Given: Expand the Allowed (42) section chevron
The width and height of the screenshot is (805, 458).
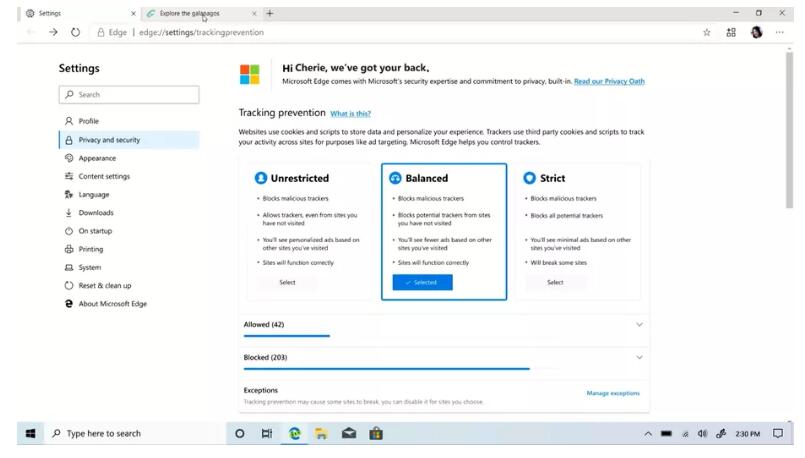Looking at the screenshot, I should click(x=639, y=325).
